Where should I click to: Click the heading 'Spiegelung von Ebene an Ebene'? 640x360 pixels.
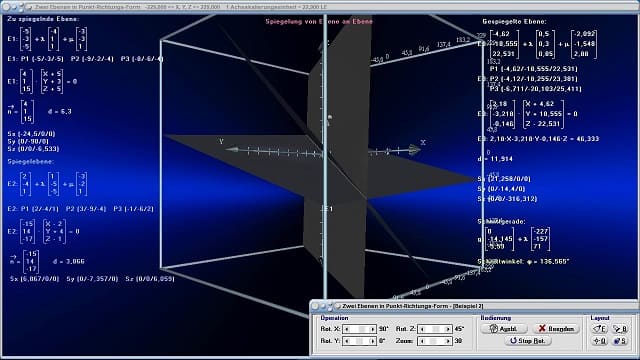pyautogui.click(x=319, y=22)
